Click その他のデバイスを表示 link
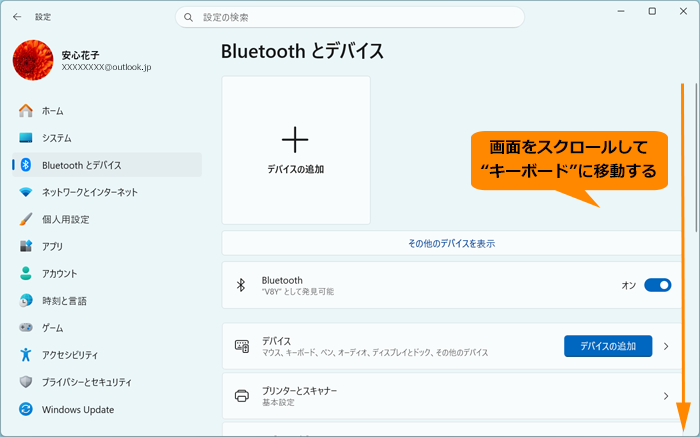This screenshot has height=437, width=700. pyautogui.click(x=451, y=244)
